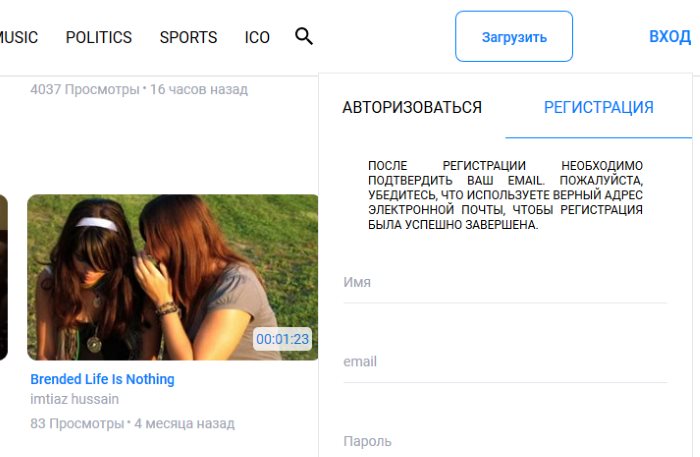Select the РЕГИСТРАЦИЯ tab
The image size is (700, 457).
pos(598,108)
